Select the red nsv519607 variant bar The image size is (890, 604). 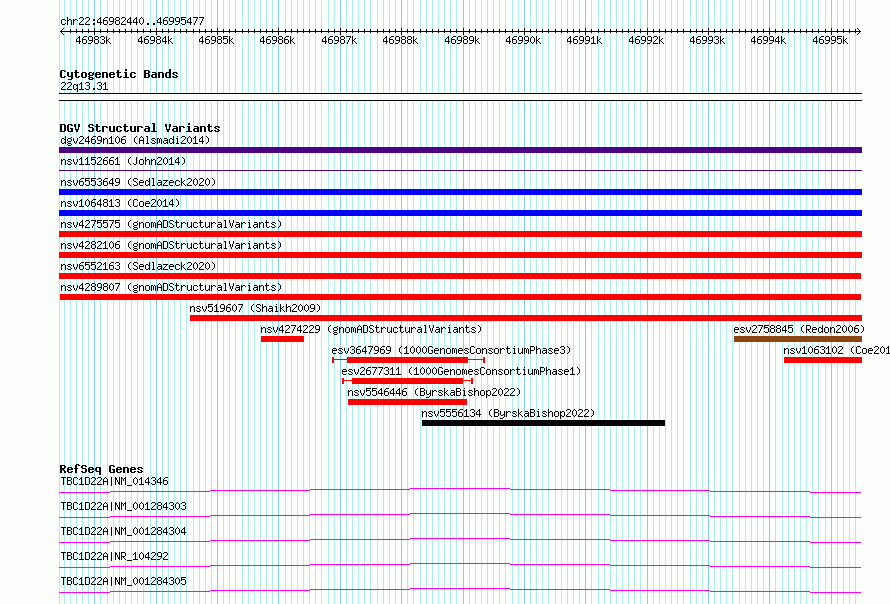526,318
